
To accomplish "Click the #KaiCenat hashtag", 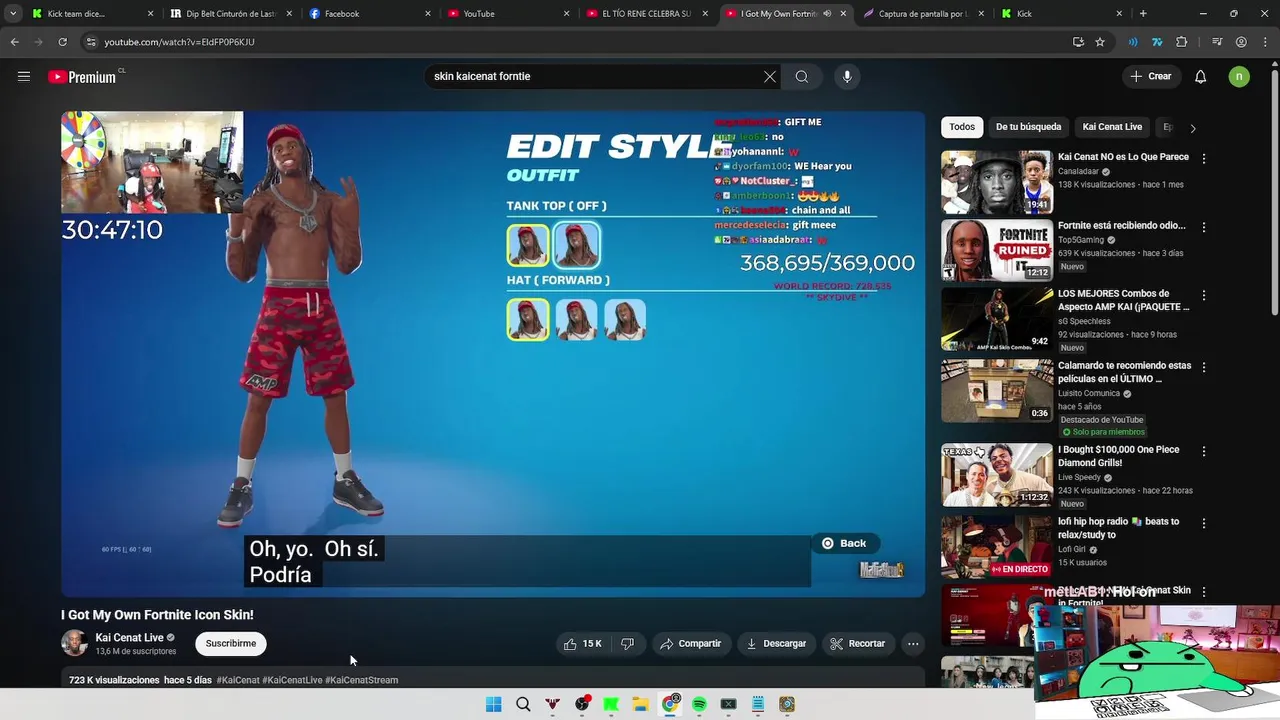I will [238, 680].
